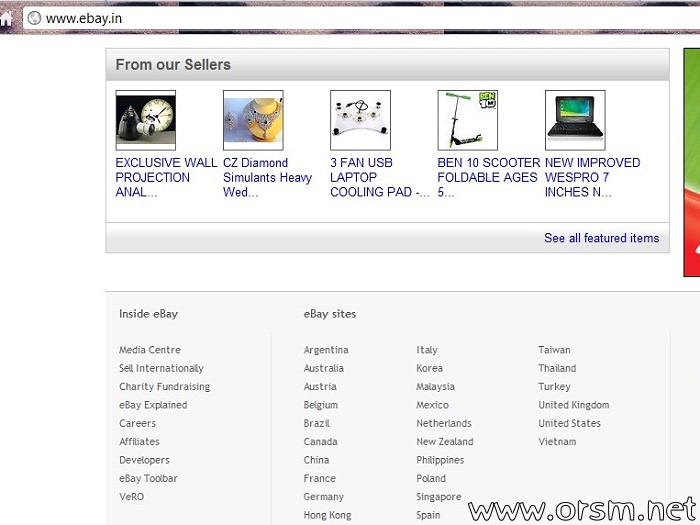Screen dimensions: 700x525
Task: Open the wall projection clock thumbnail
Action: click(x=146, y=120)
